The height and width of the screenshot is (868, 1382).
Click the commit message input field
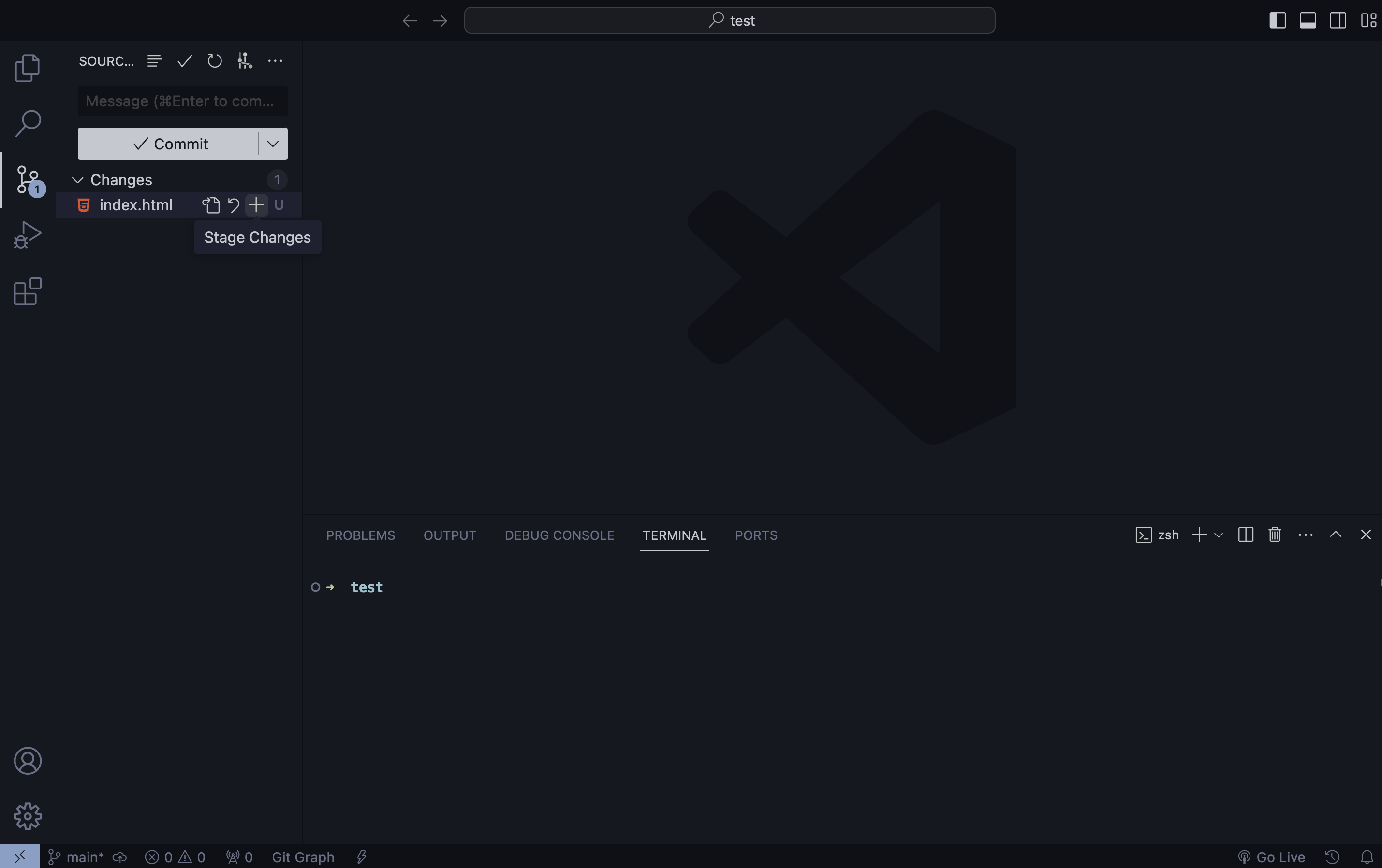click(x=182, y=101)
